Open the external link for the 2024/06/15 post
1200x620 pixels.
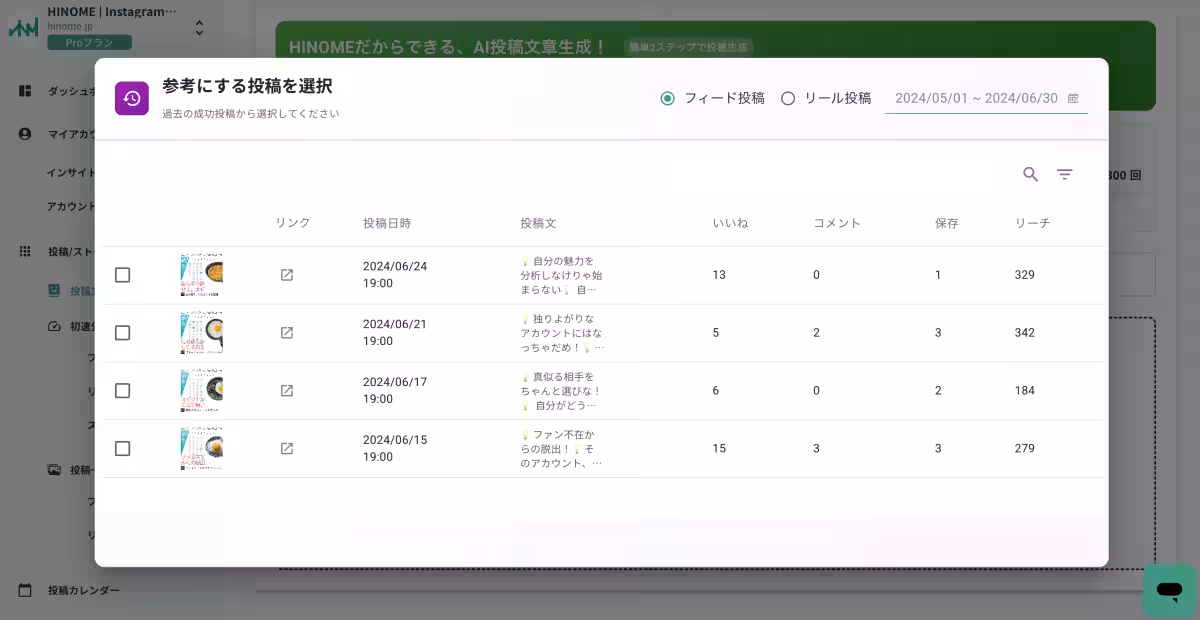point(286,448)
